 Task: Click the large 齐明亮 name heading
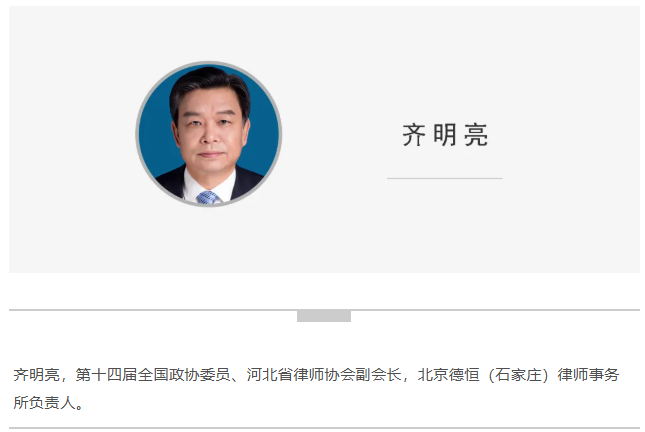(x=445, y=135)
